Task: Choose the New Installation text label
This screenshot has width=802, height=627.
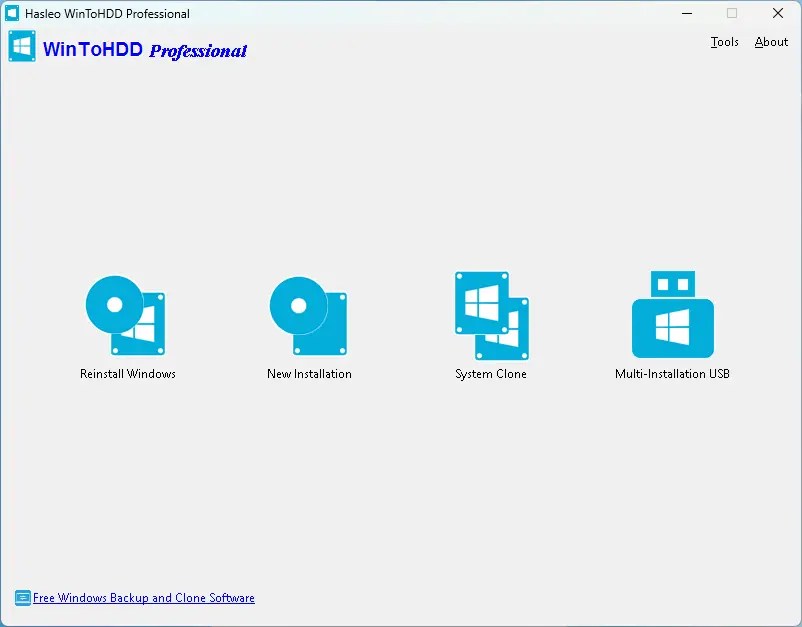Action: click(x=309, y=374)
